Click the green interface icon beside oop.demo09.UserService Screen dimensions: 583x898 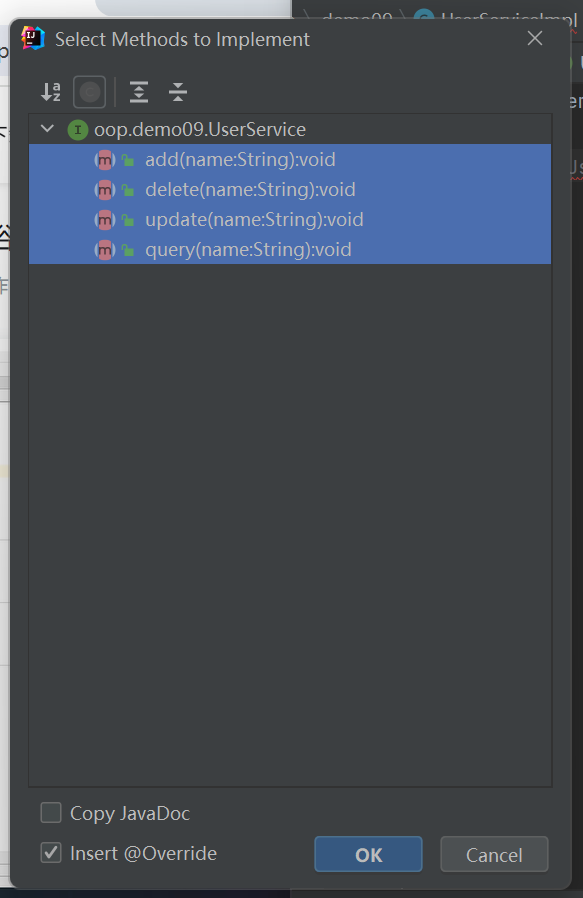77,130
